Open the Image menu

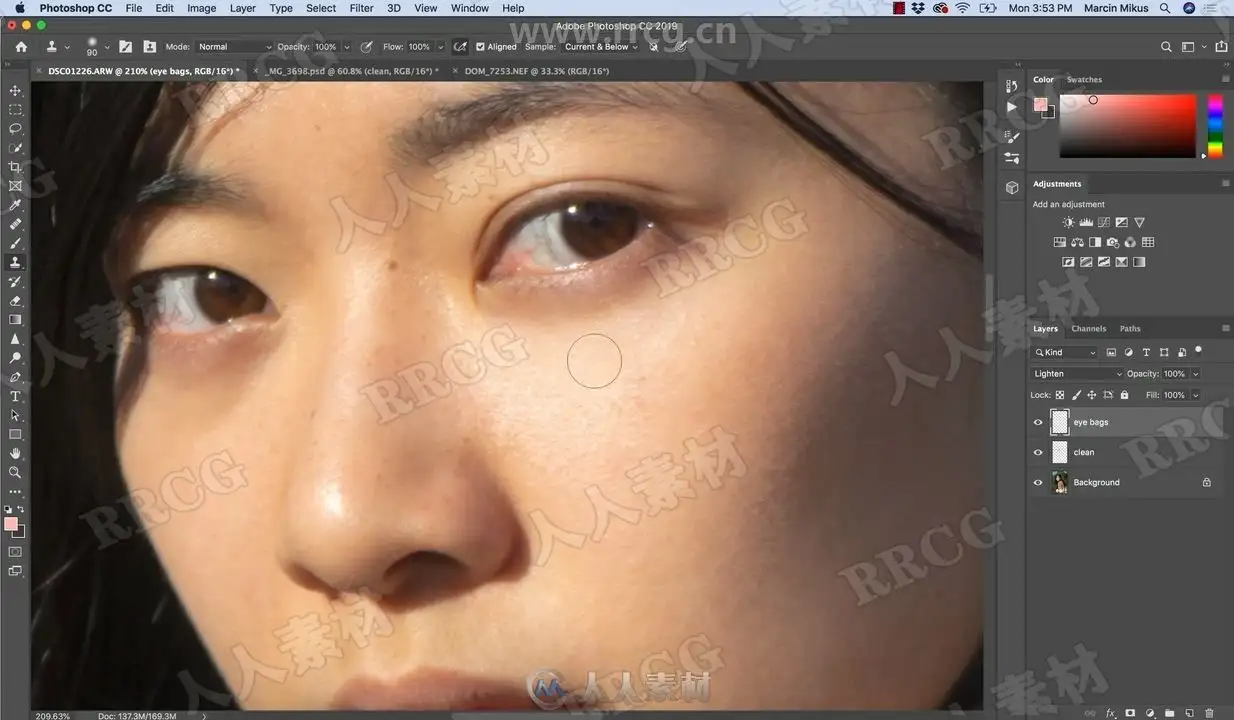tap(201, 8)
